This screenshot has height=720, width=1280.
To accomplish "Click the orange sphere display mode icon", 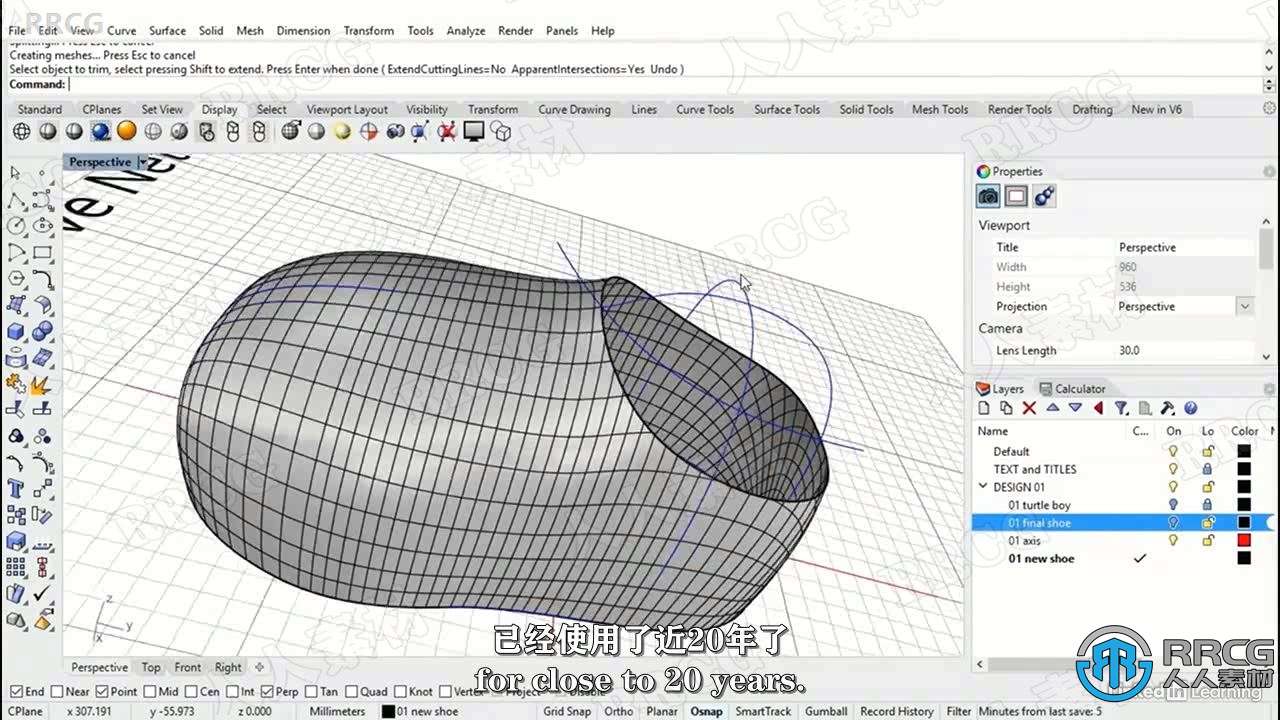I will click(x=126, y=131).
